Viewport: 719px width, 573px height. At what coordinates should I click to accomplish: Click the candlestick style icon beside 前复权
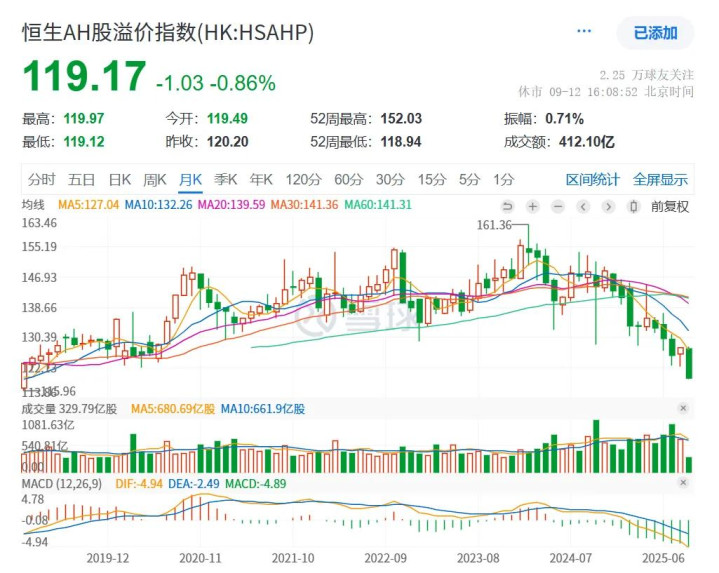633,207
